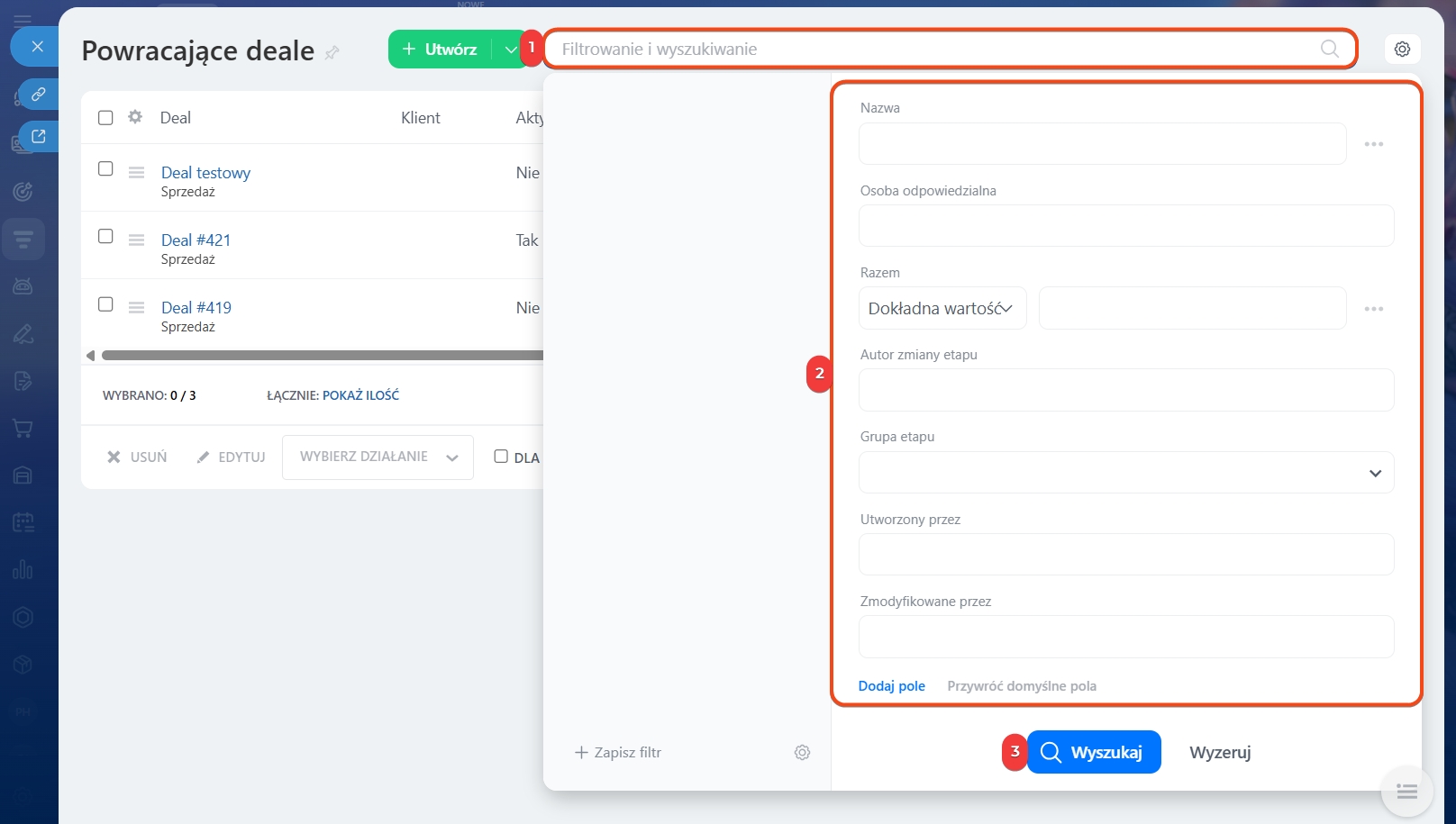Open the CRM funnel icon in sidebar

tap(23, 240)
